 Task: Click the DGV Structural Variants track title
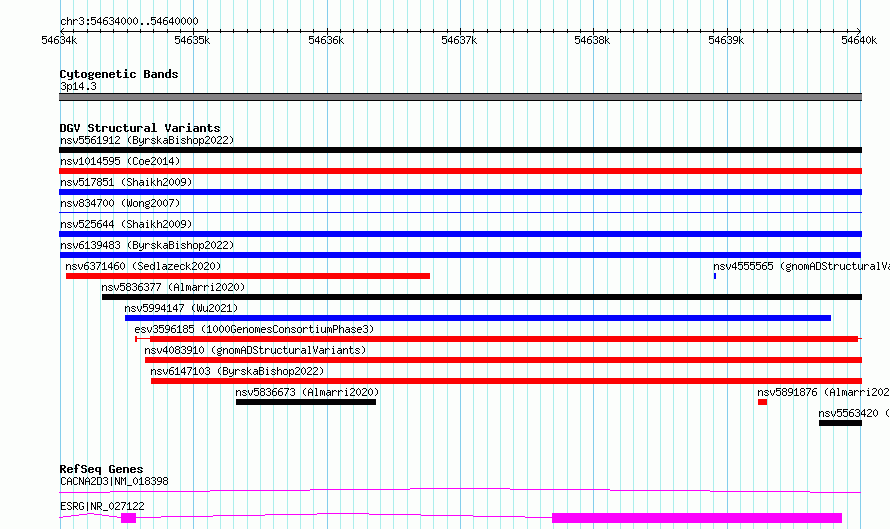(x=140, y=128)
